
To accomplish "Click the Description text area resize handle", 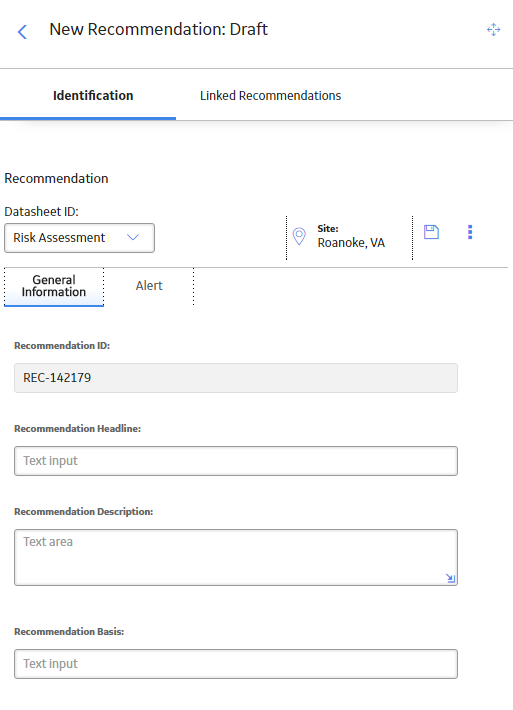I will pyautogui.click(x=450, y=578).
